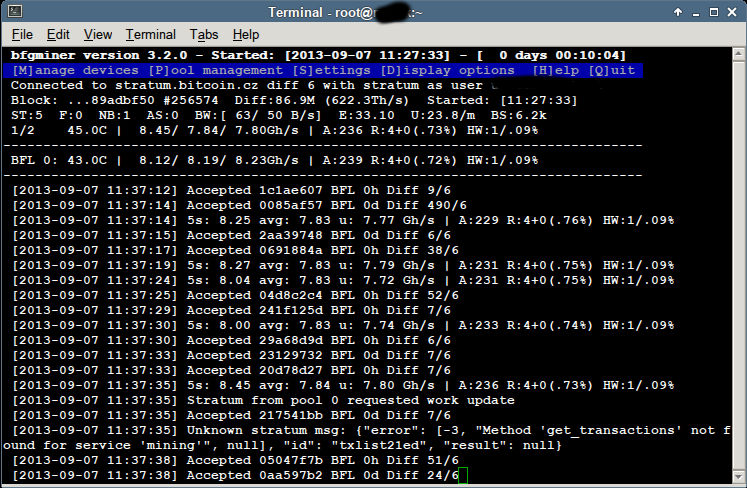
Task: Open the Terminal menu
Action: (x=151, y=35)
